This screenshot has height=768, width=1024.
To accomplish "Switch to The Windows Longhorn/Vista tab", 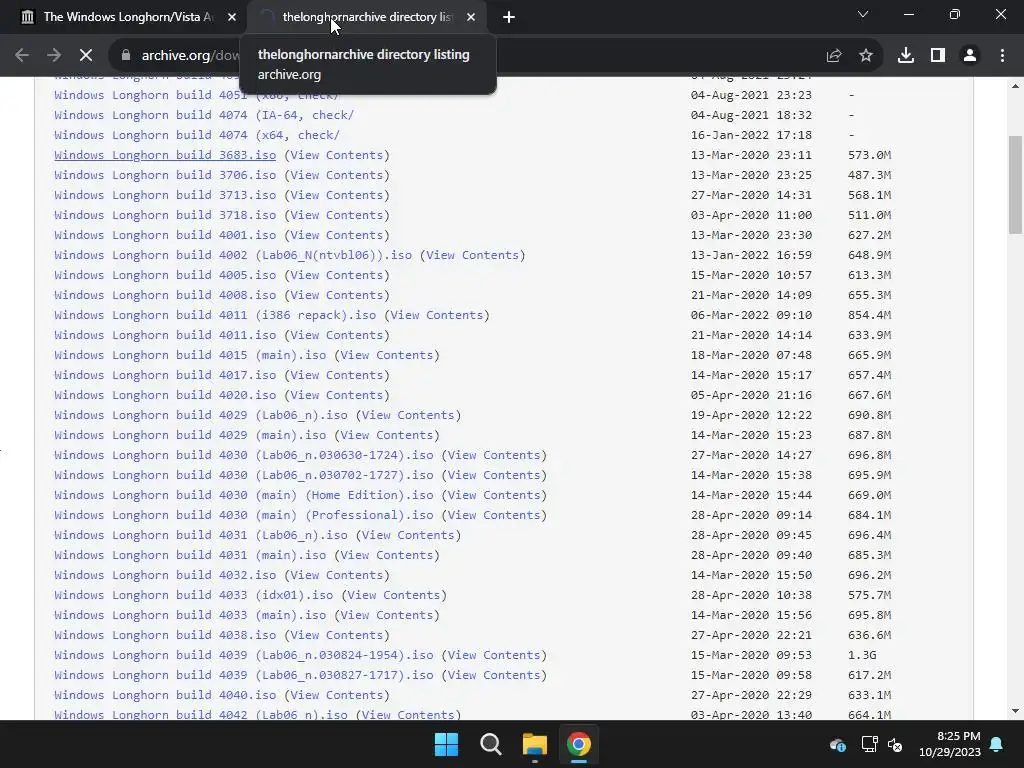I will (128, 17).
